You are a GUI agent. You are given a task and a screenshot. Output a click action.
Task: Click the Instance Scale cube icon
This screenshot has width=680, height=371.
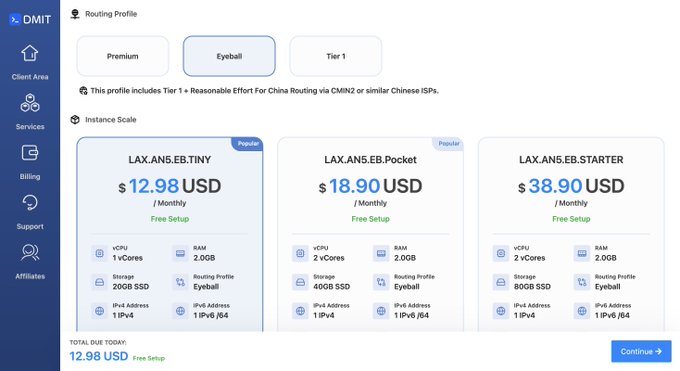tap(75, 120)
